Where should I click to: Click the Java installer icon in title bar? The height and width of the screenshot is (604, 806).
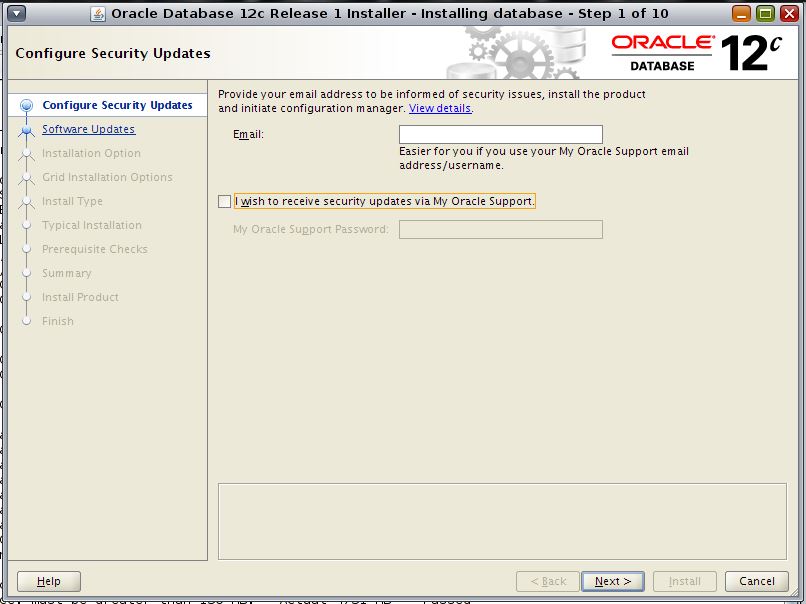[98, 13]
